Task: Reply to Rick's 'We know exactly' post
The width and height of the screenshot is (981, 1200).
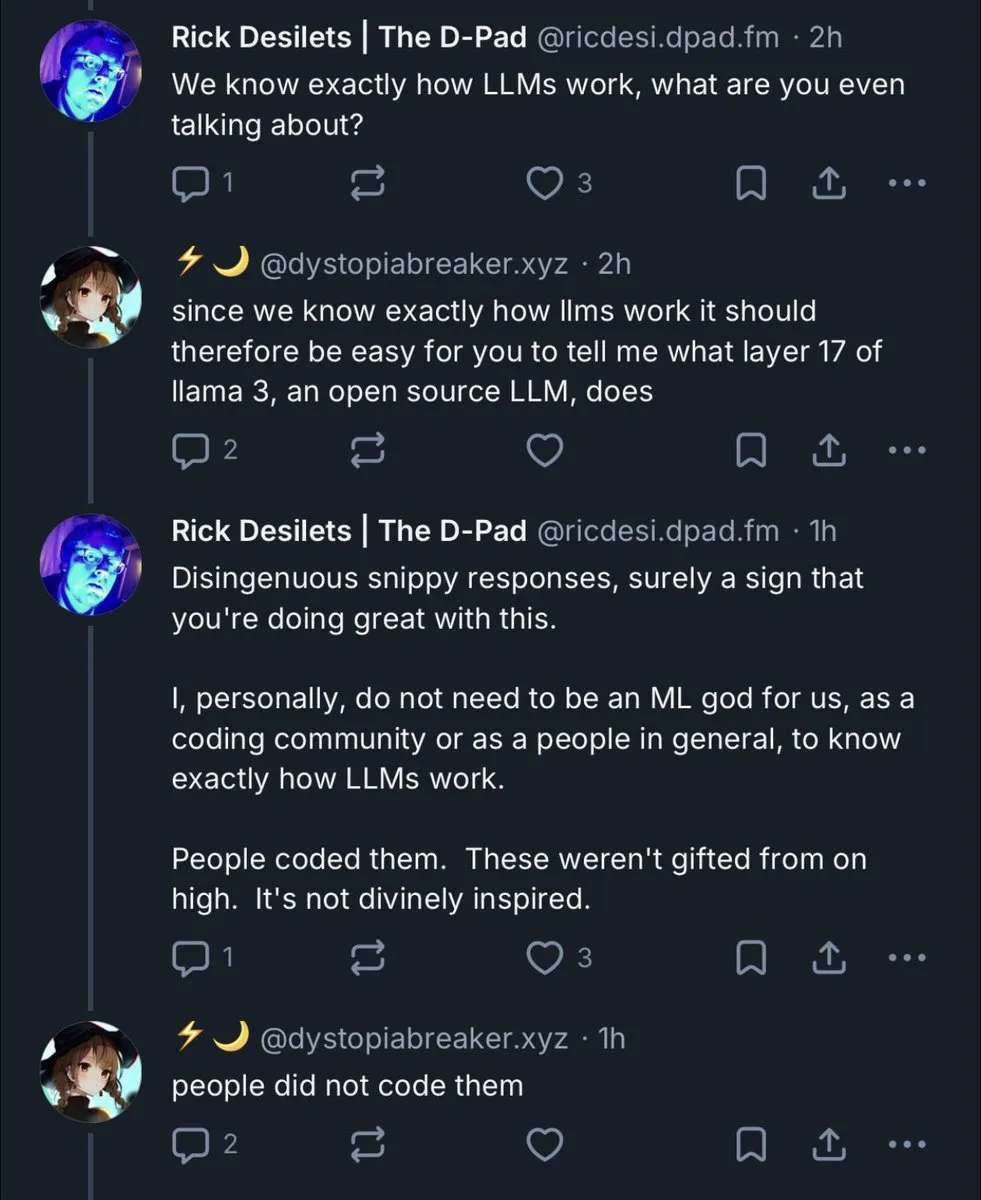Action: tap(188, 183)
